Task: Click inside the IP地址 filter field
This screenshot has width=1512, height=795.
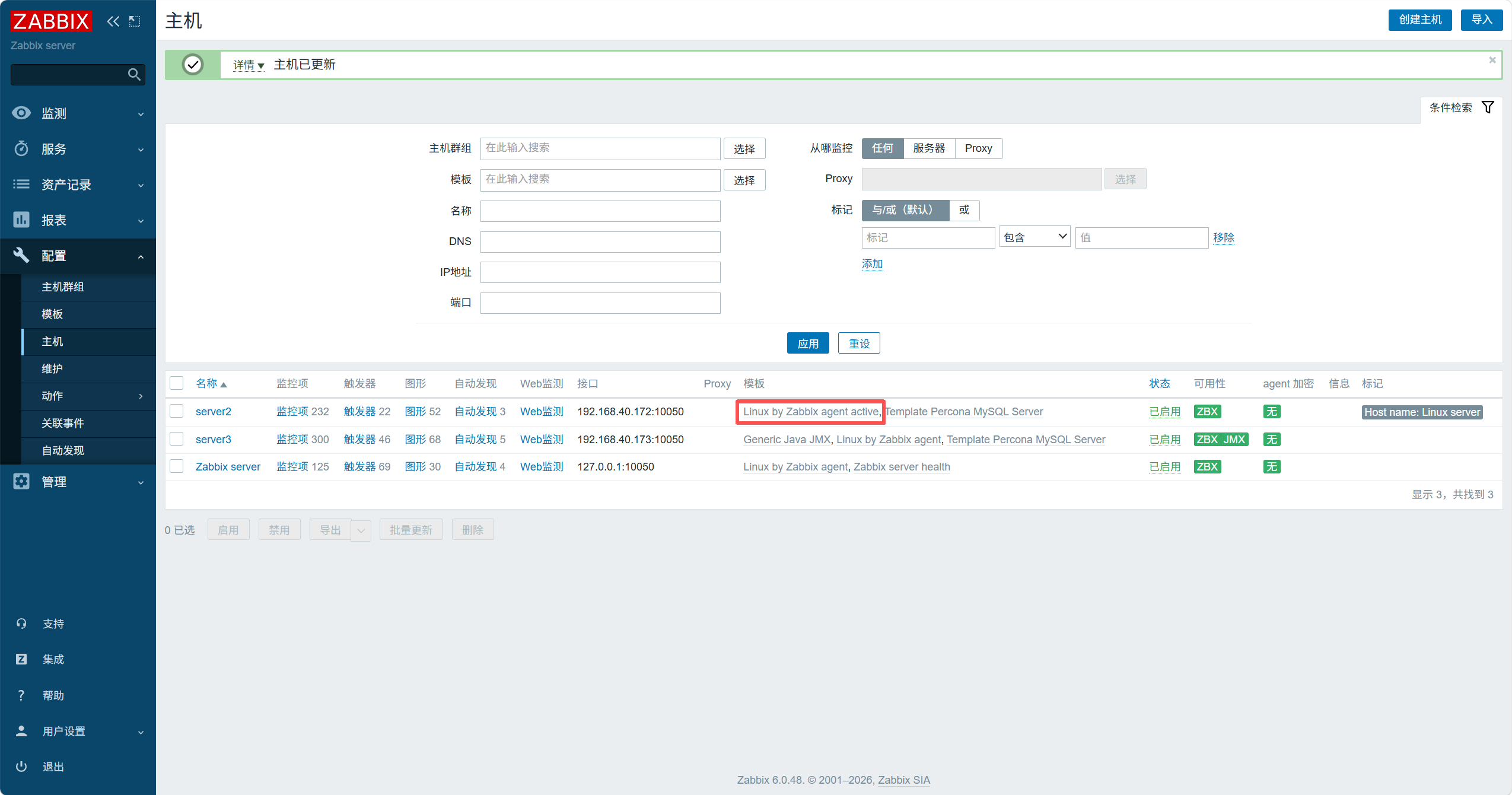Action: 600,272
